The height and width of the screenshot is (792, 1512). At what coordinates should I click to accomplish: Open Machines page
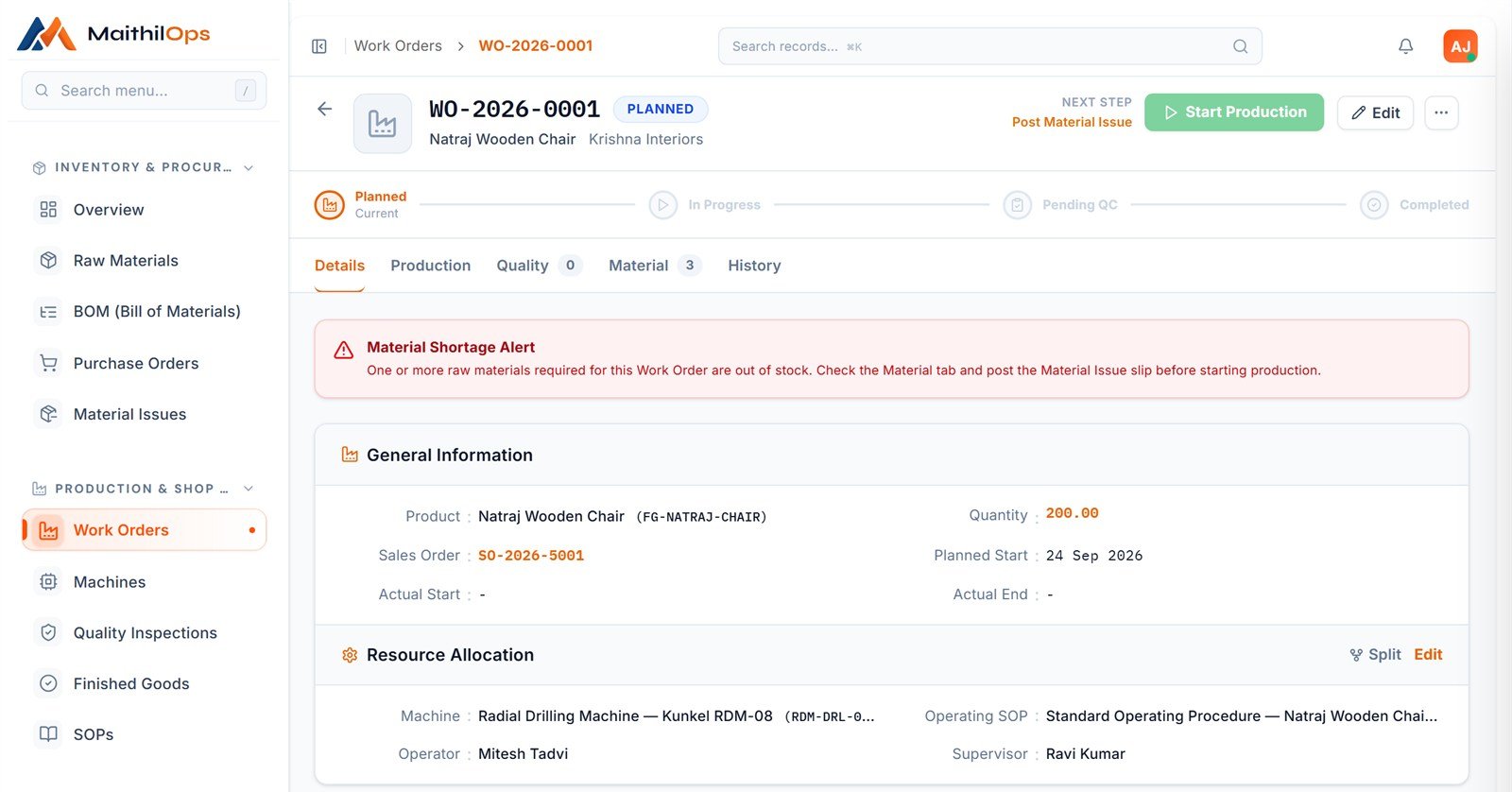click(144, 582)
